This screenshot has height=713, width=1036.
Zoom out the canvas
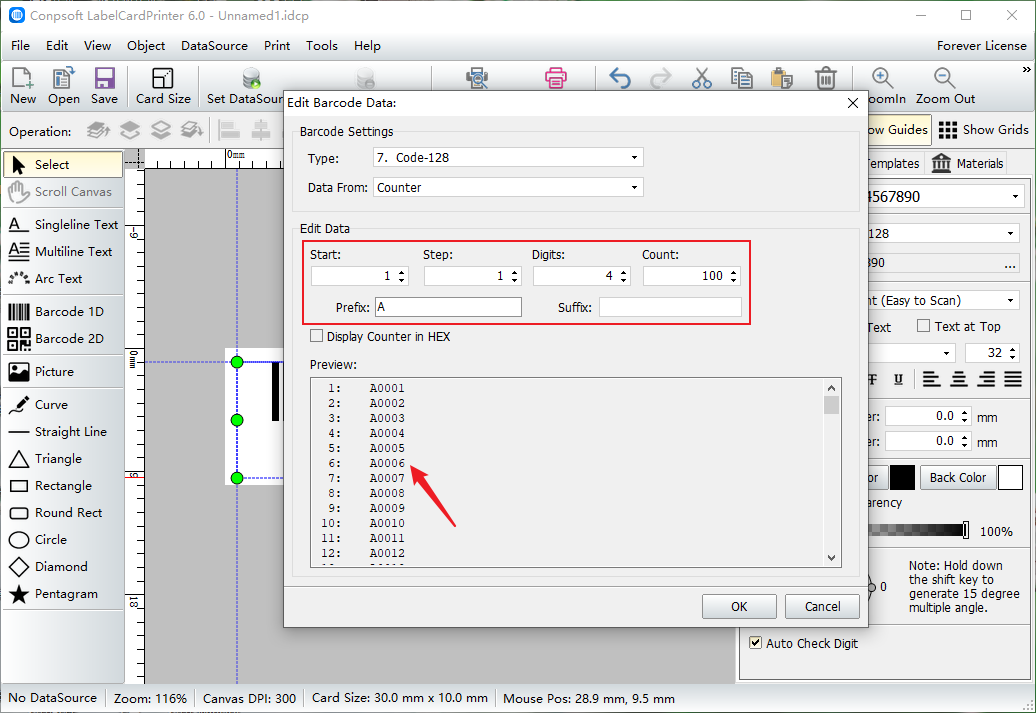pyautogui.click(x=945, y=86)
